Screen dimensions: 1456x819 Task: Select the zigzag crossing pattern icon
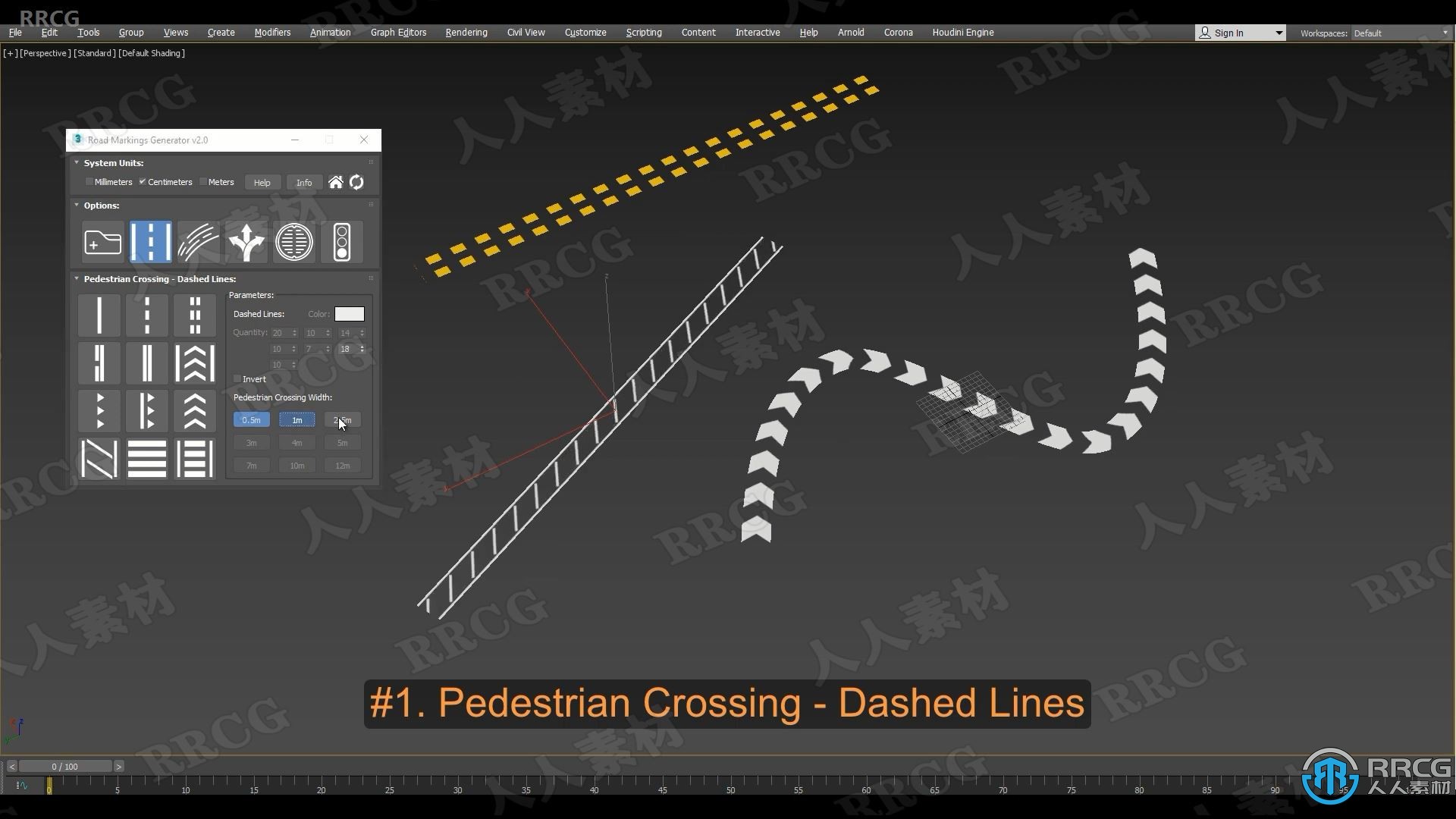[99, 457]
